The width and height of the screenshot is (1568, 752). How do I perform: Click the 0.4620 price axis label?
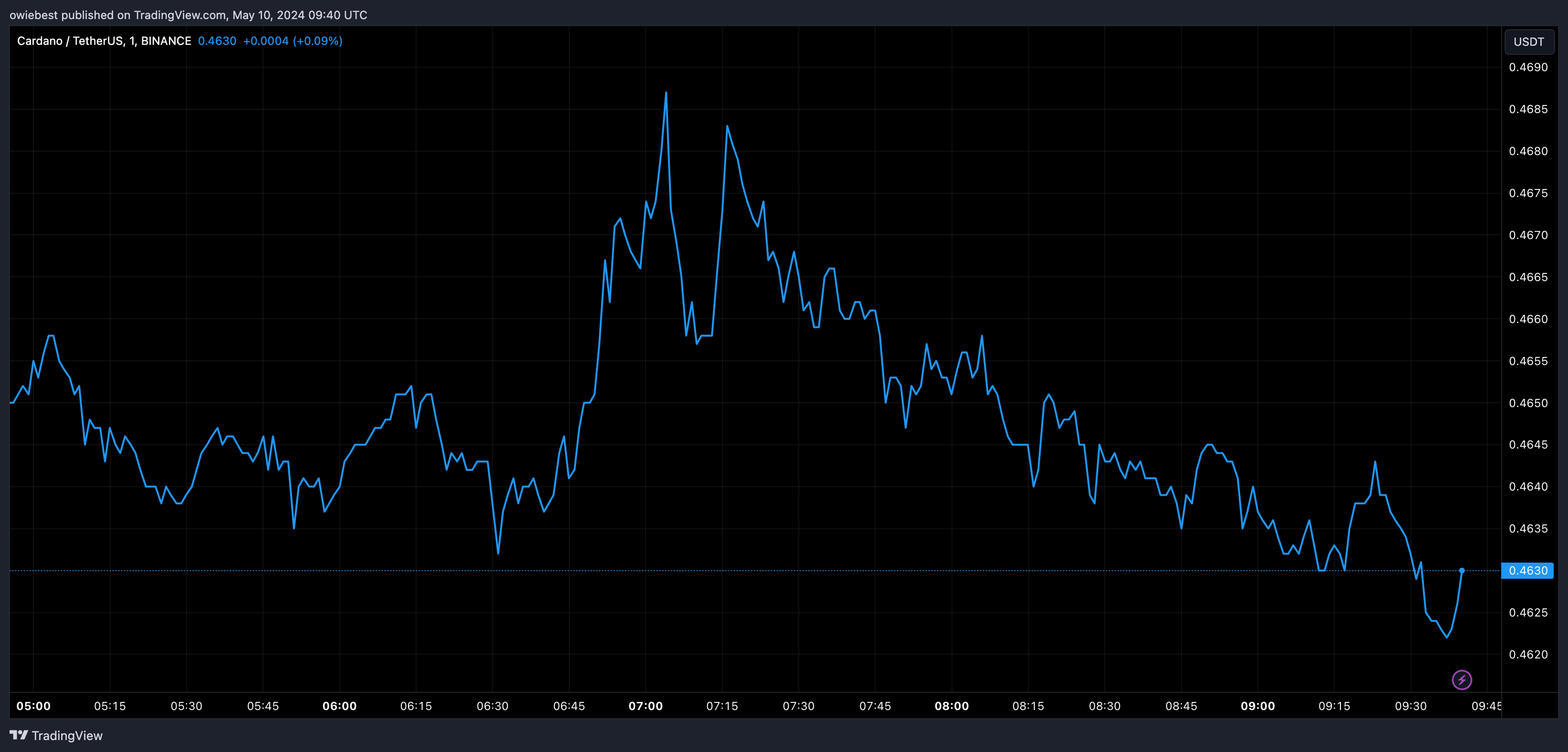point(1528,655)
